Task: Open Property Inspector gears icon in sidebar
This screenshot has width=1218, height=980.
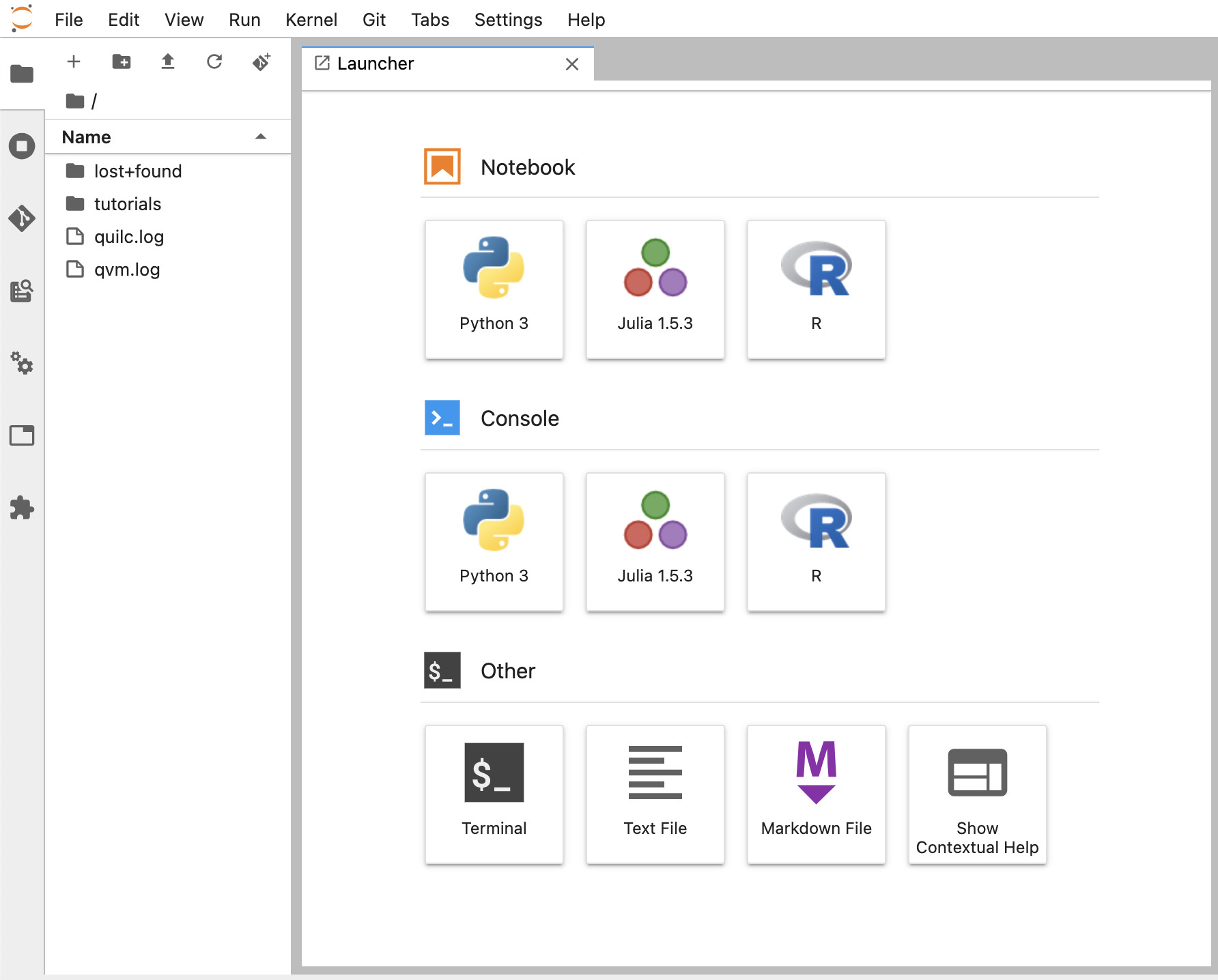Action: tap(22, 363)
